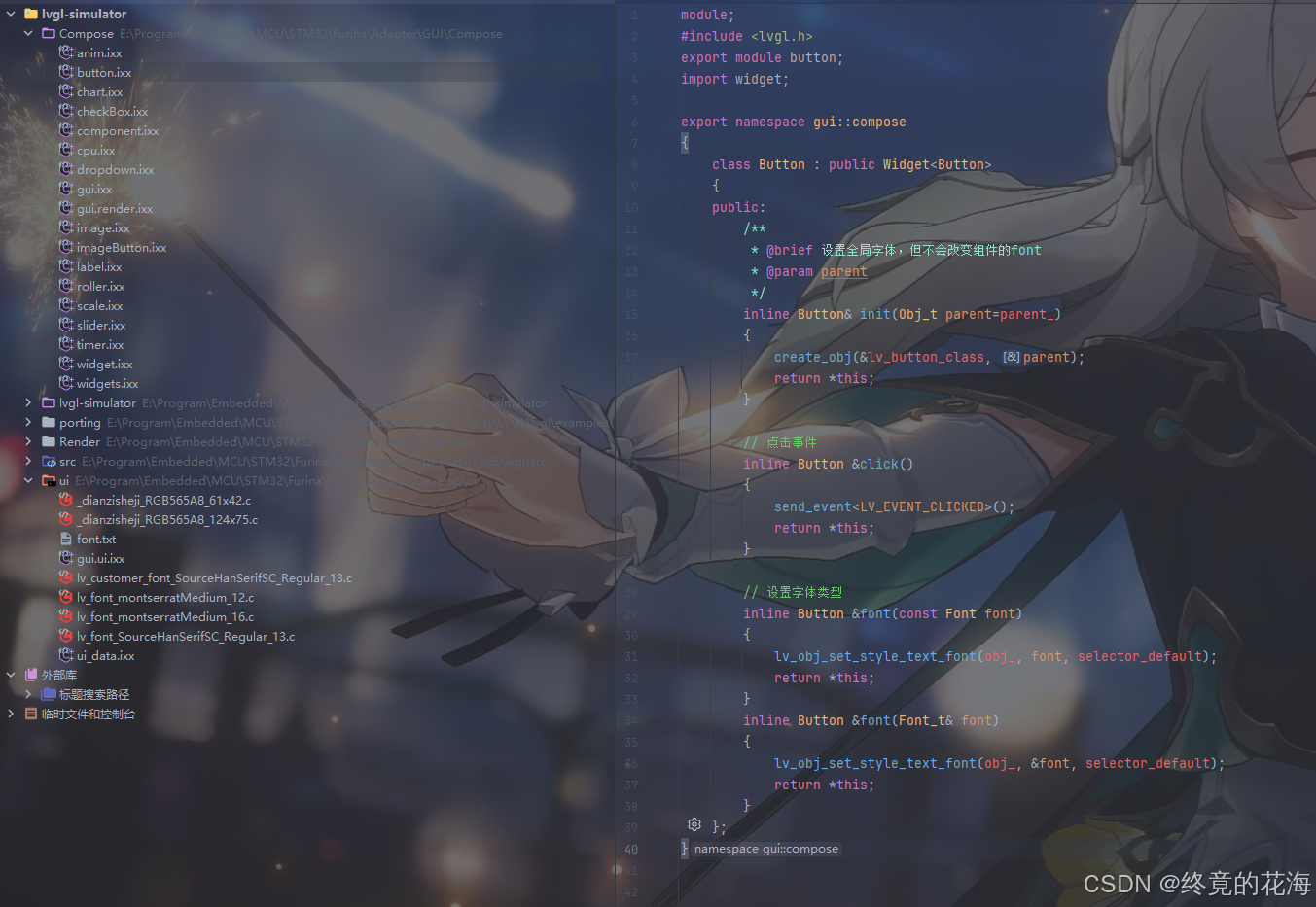
Task: Click the component.ixx file icon
Action: 66,130
